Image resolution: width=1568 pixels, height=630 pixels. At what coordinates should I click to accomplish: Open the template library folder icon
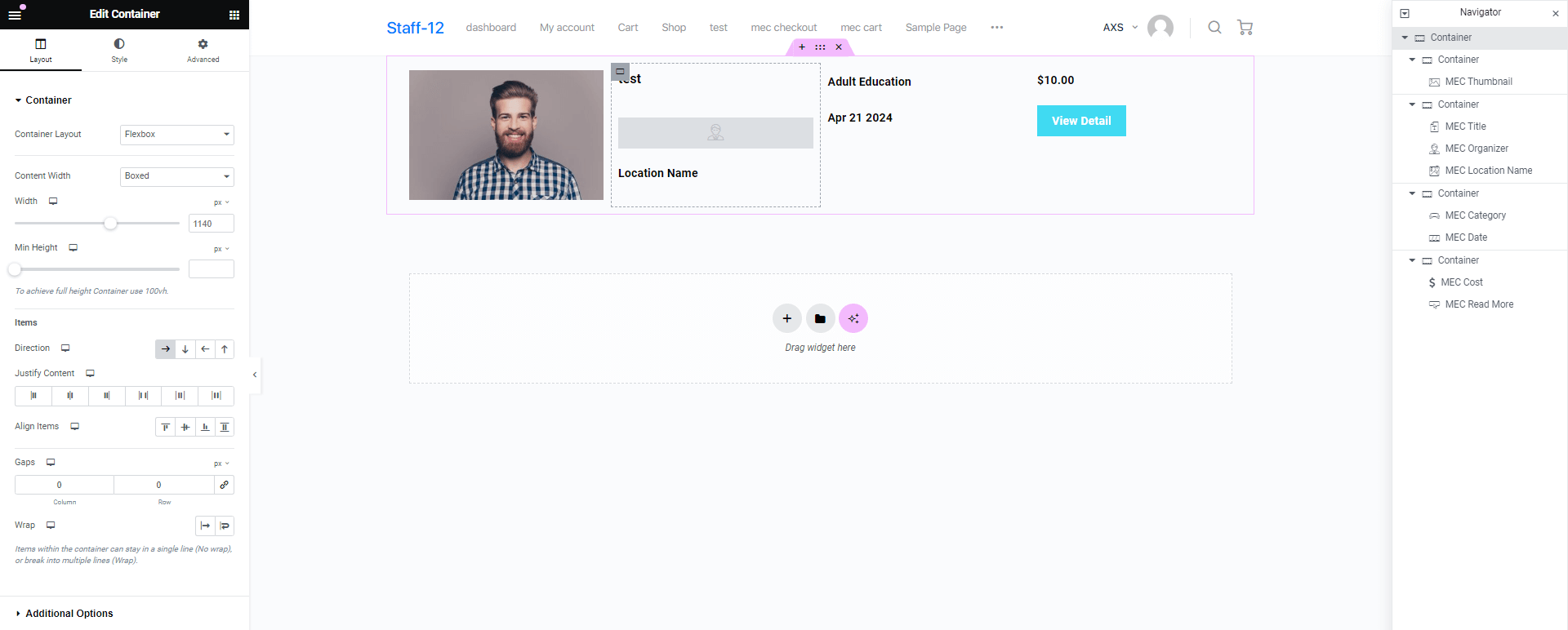(x=820, y=318)
